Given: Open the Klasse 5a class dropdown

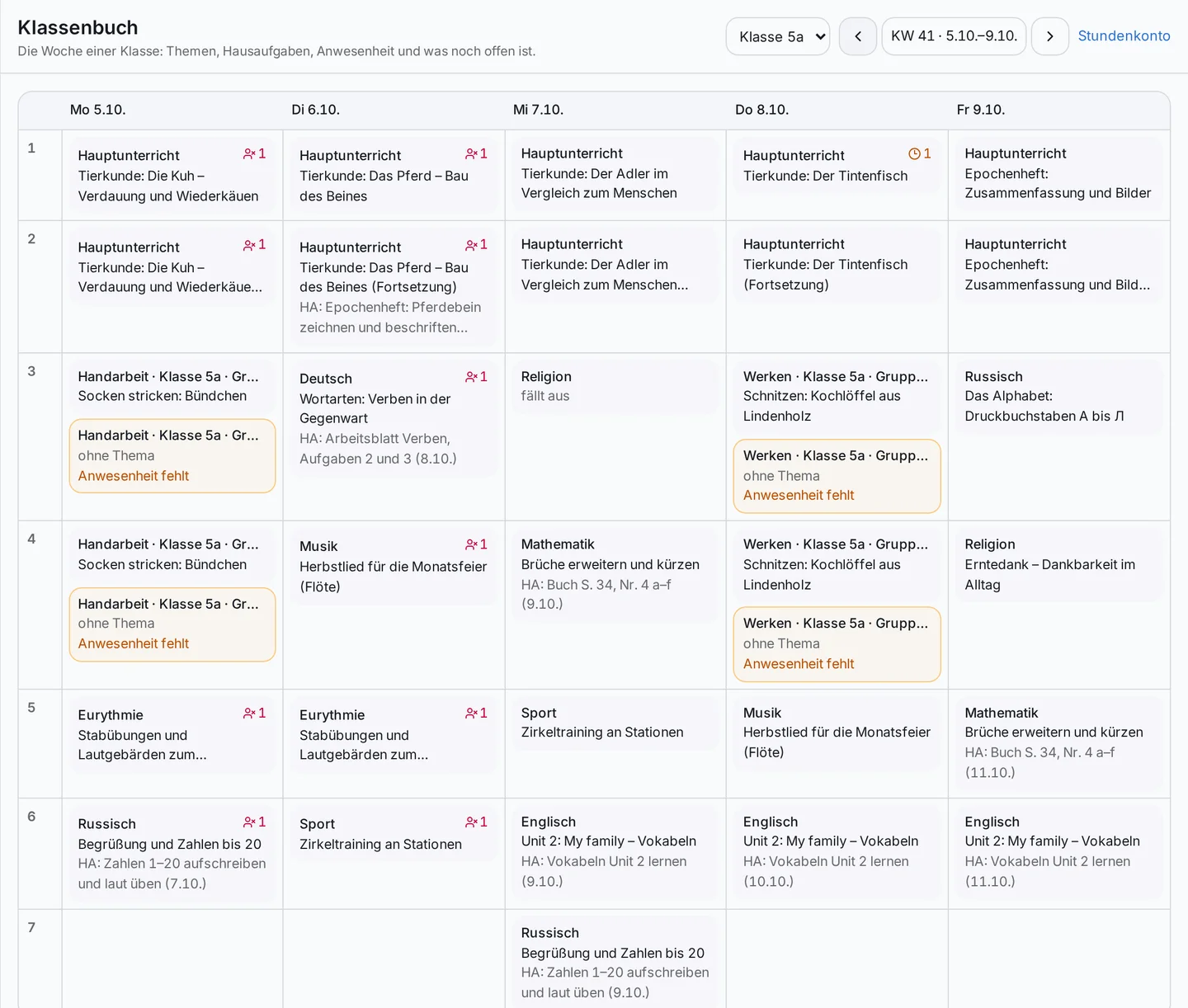Looking at the screenshot, I should click(778, 36).
